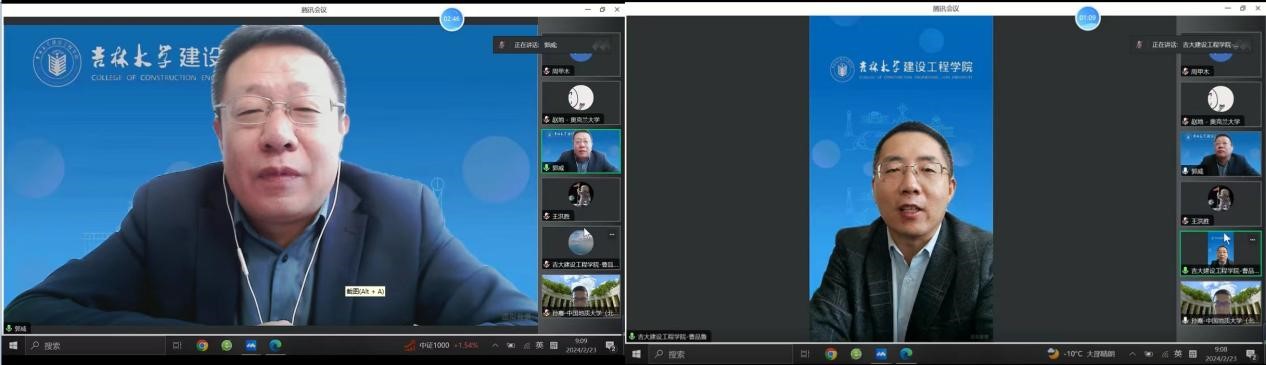
Task: Click the Task View icon in right taskbar
Action: (805, 354)
